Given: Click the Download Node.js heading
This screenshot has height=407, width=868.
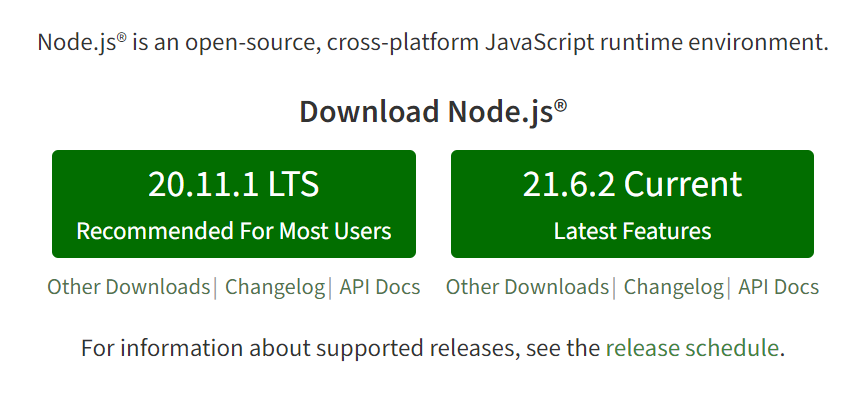Looking at the screenshot, I should pyautogui.click(x=433, y=111).
